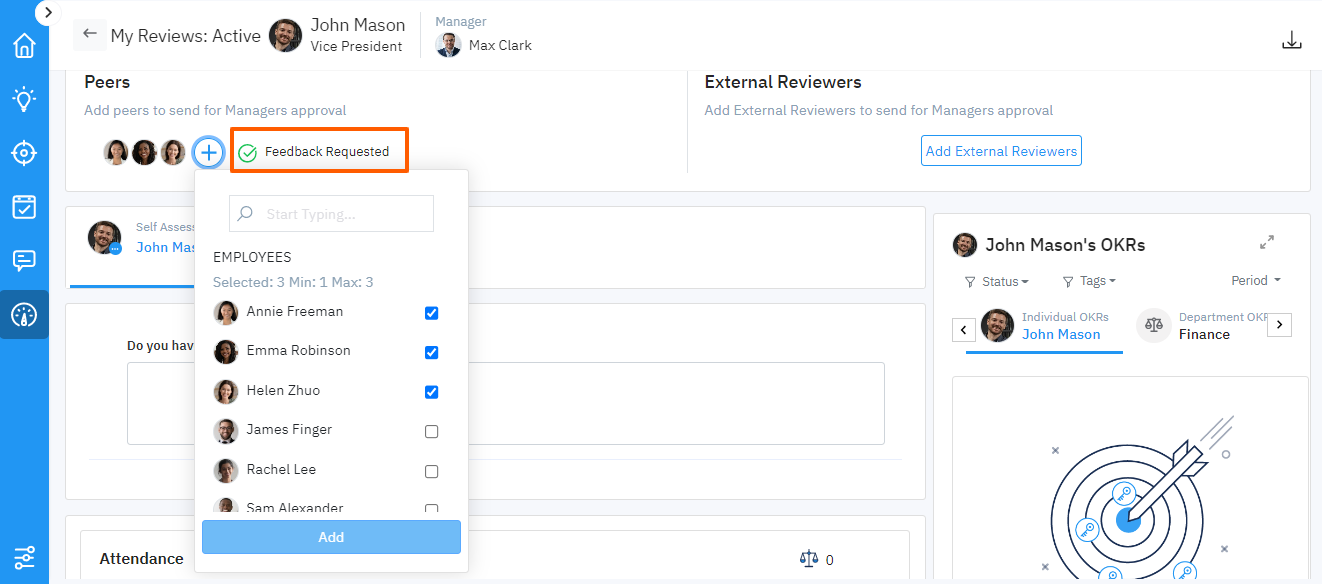Open the Status filter dropdown
This screenshot has height=584, width=1322.
pyautogui.click(x=997, y=282)
